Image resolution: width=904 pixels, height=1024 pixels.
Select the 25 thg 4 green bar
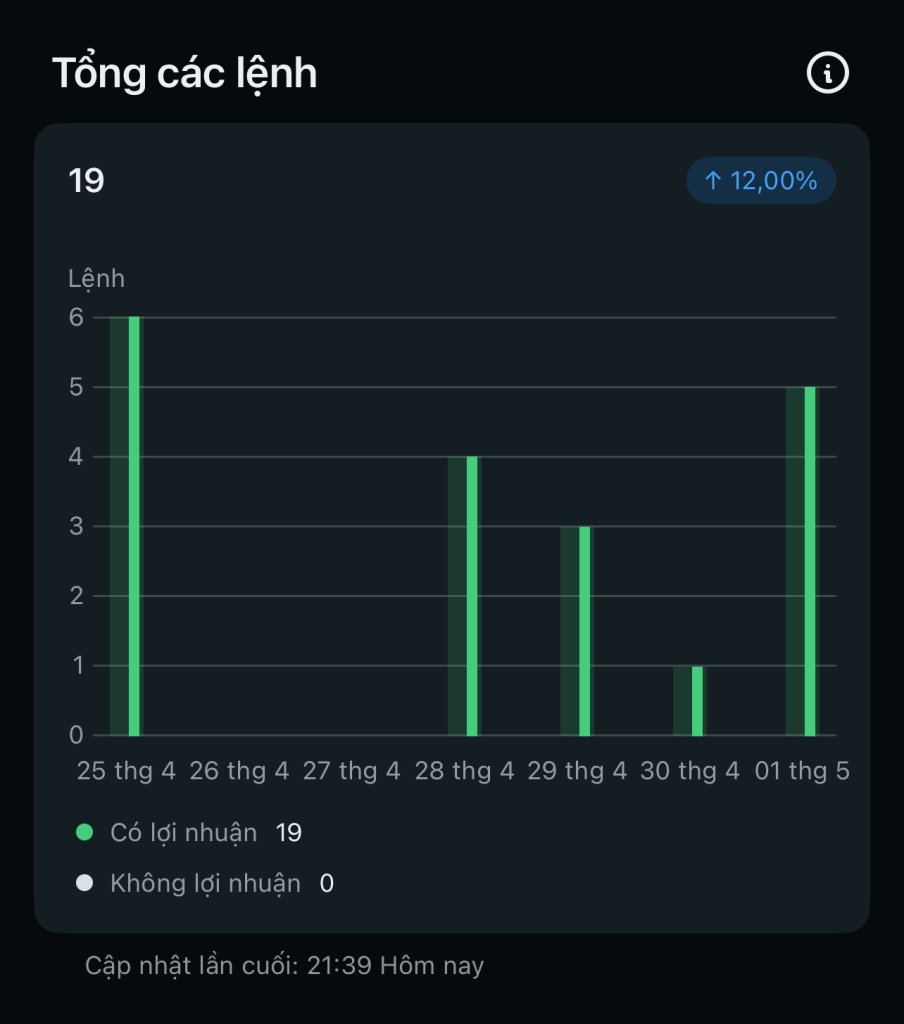pos(134,526)
